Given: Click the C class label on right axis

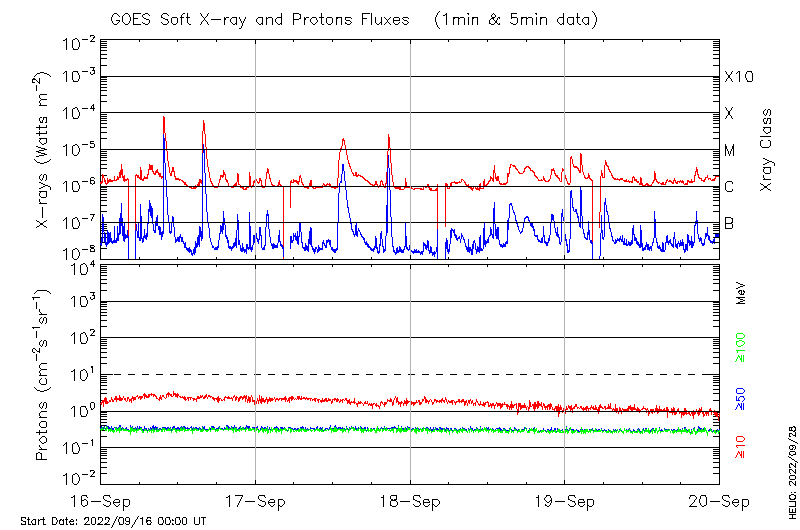Looking at the screenshot, I should (730, 187).
